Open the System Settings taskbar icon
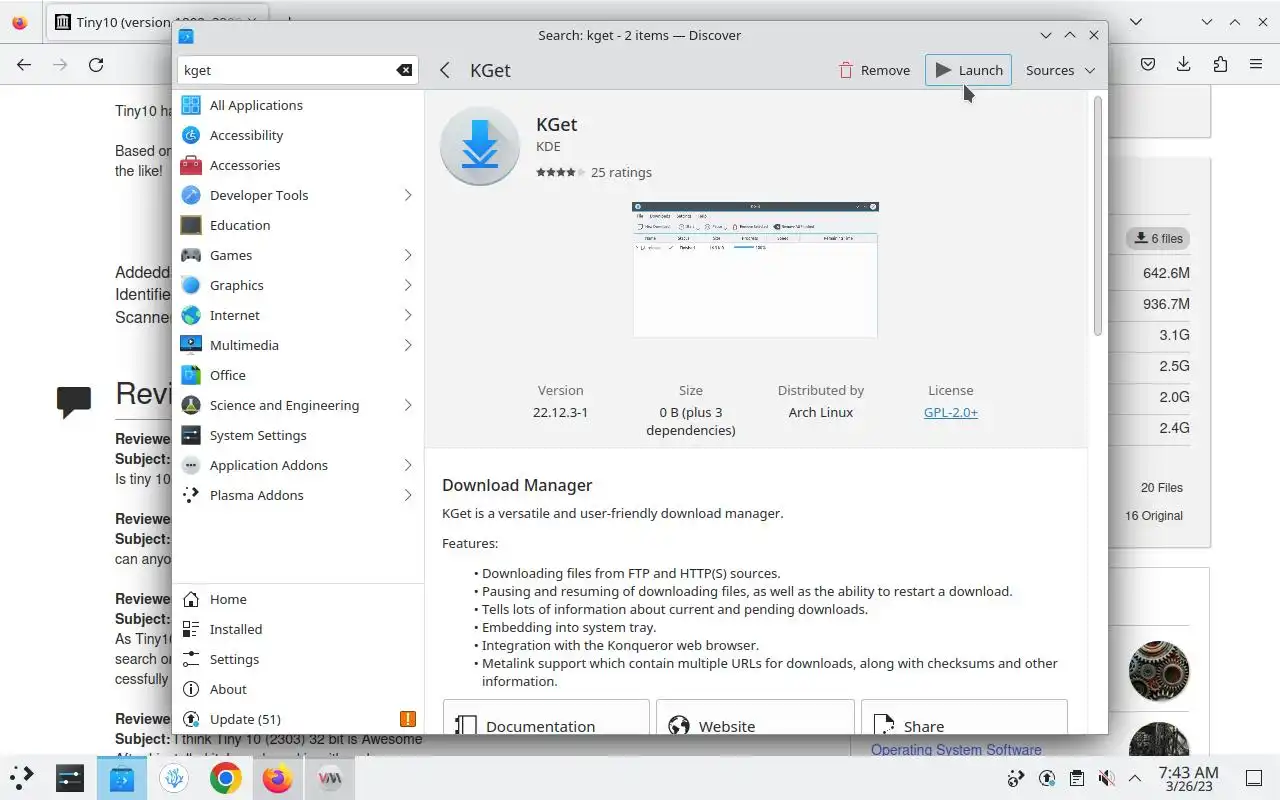Screen dimensions: 1280x800 [70, 778]
